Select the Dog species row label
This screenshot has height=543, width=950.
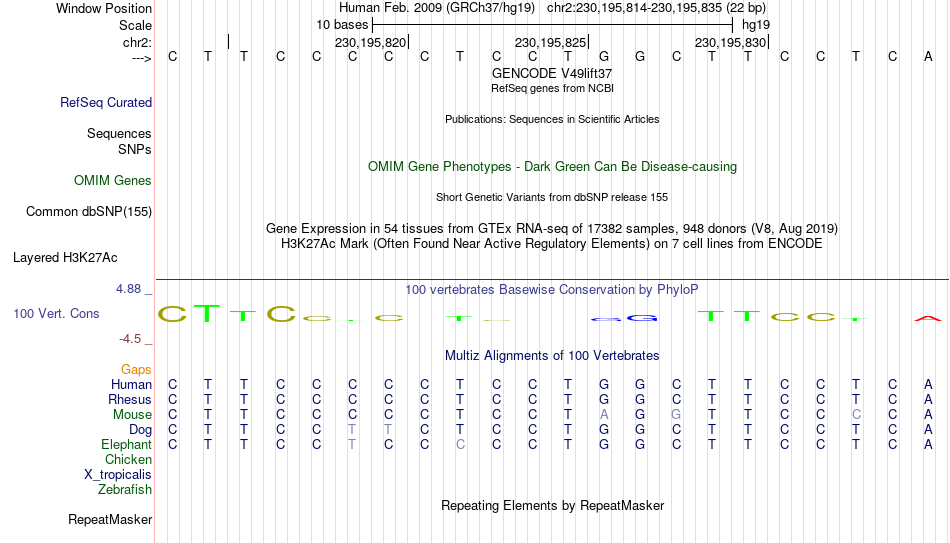point(140,430)
